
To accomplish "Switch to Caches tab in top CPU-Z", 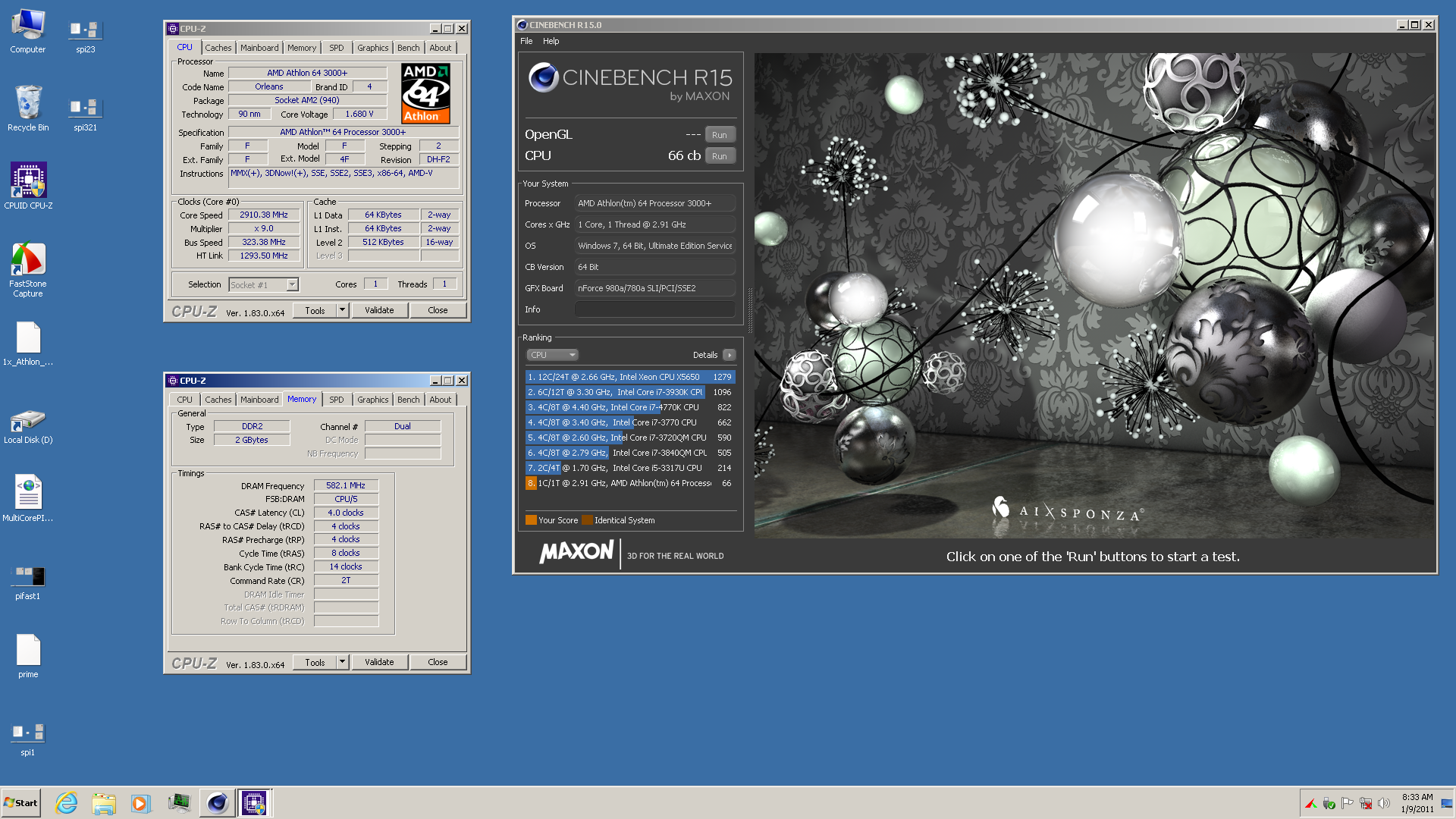I will pos(218,48).
